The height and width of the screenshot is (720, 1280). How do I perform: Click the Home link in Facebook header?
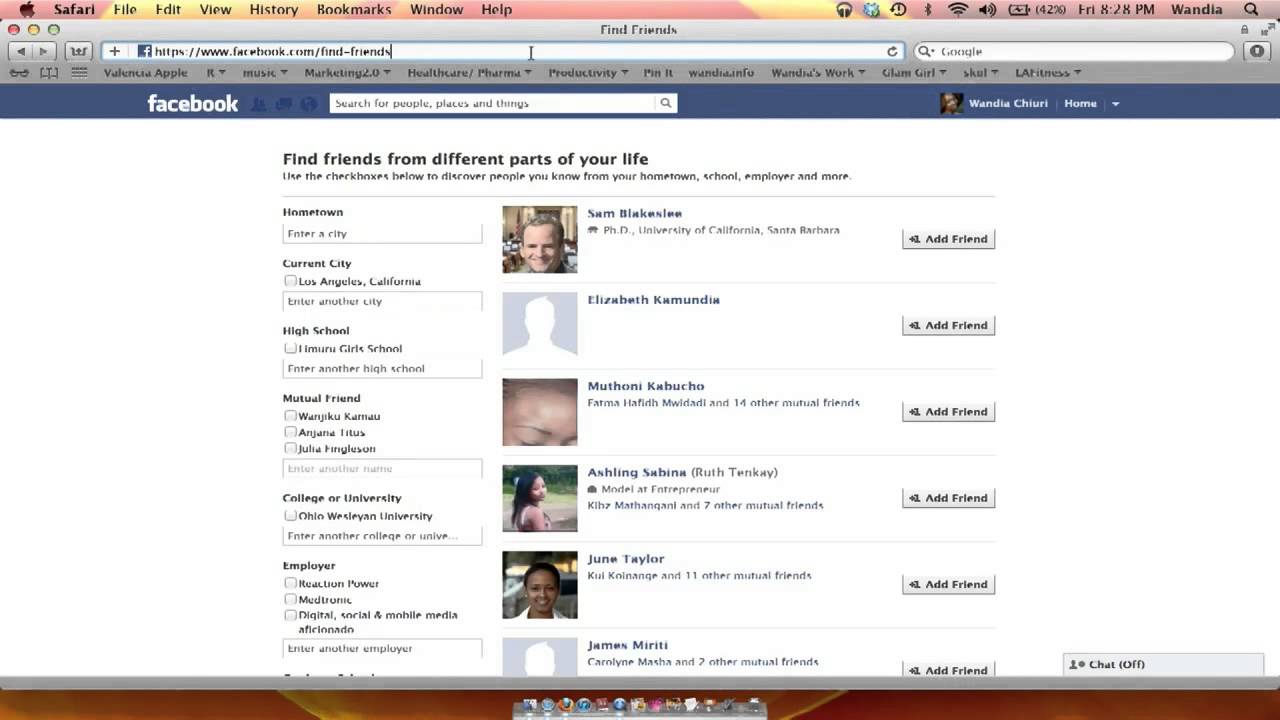point(1080,103)
